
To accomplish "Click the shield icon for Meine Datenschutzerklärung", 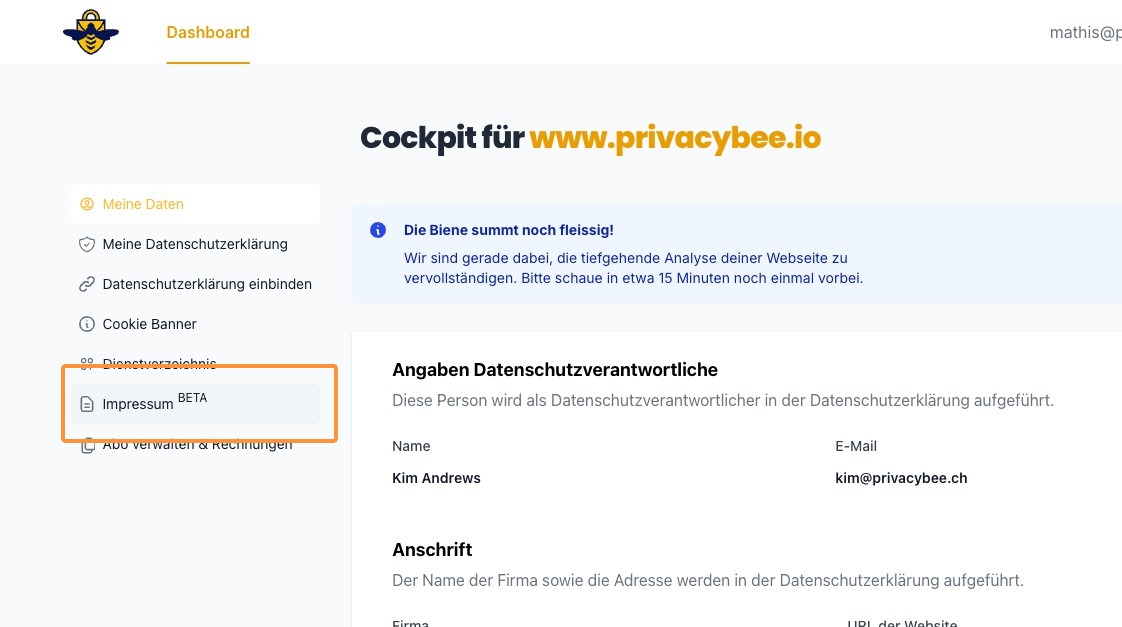I will coord(86,244).
